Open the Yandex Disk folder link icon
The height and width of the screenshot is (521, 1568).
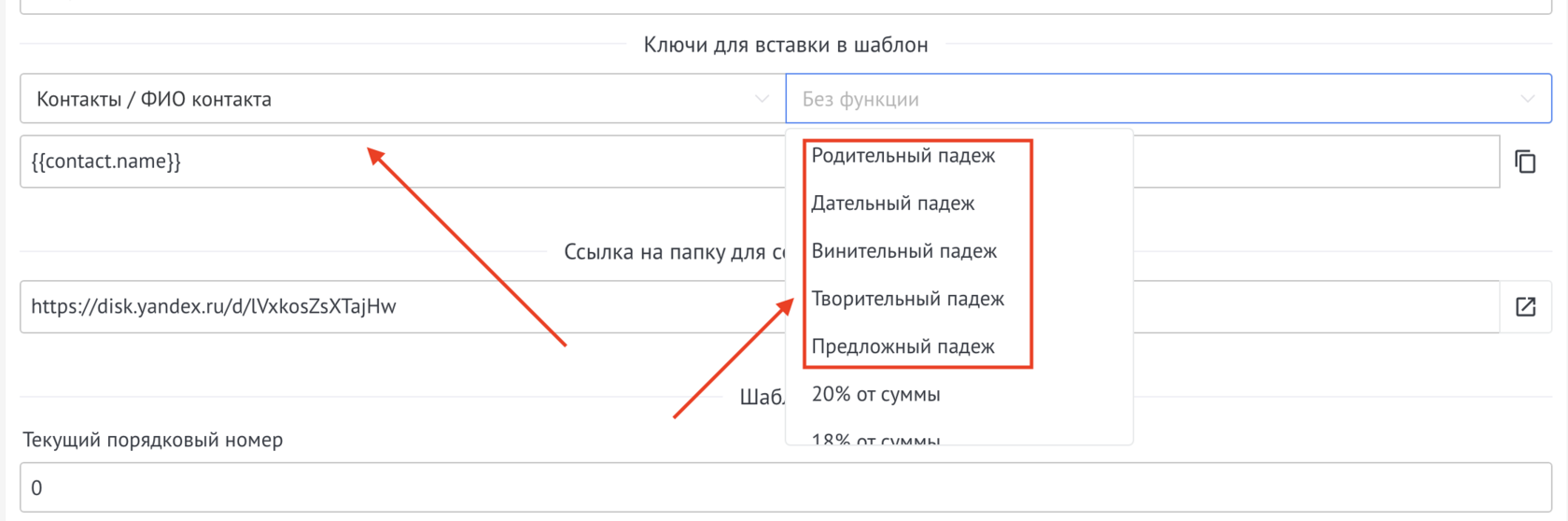1525,307
